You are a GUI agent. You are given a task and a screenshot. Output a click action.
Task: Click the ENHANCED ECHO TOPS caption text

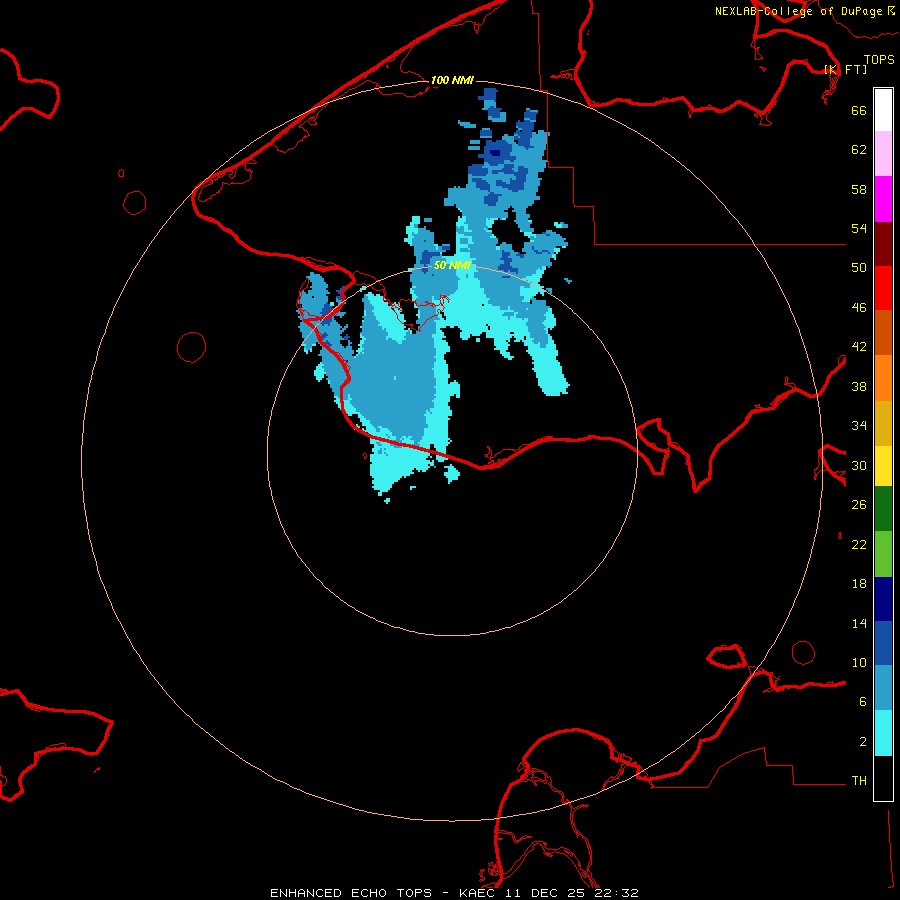[351, 893]
